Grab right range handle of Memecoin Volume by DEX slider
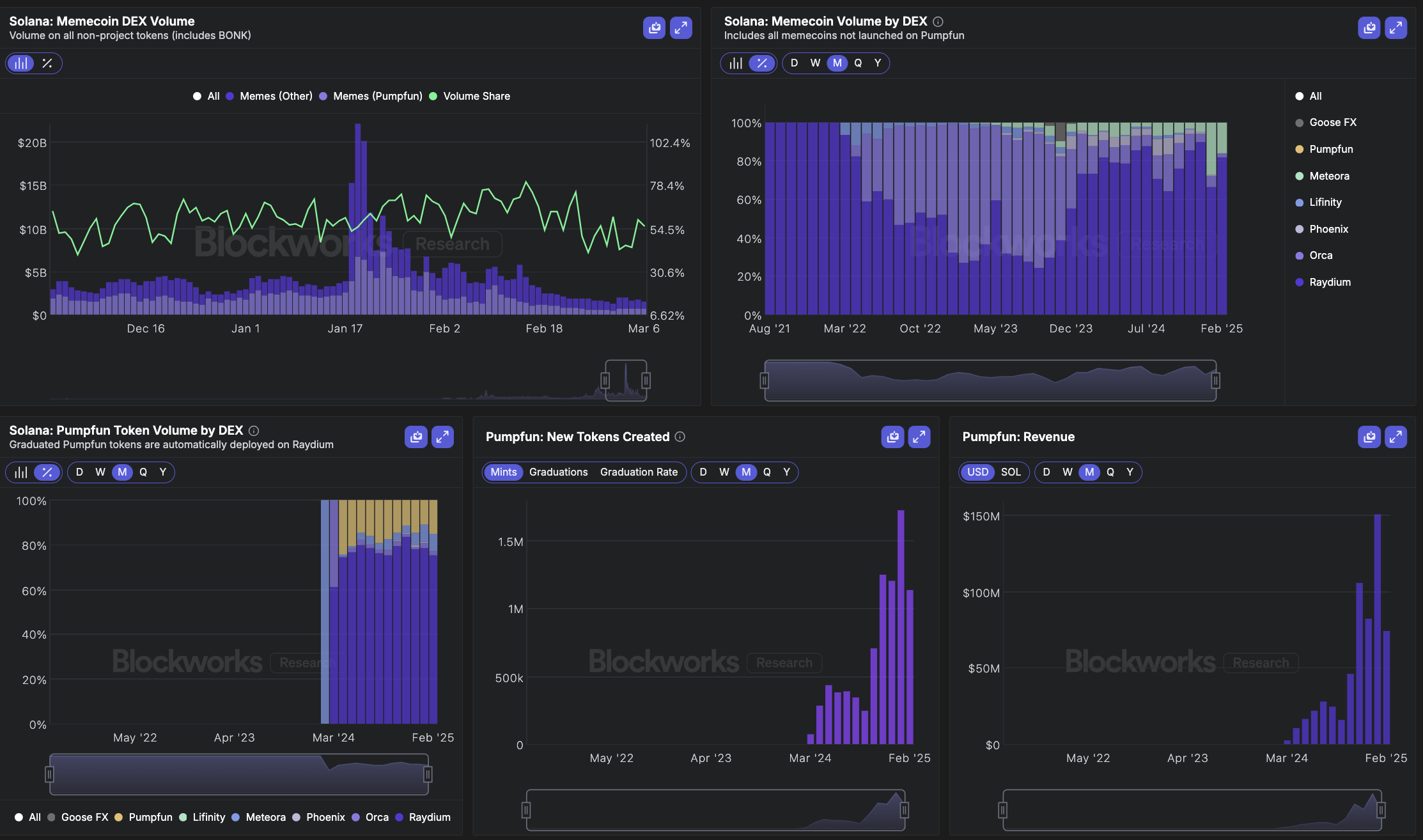Screen dimensions: 1423x840 [x=1216, y=381]
